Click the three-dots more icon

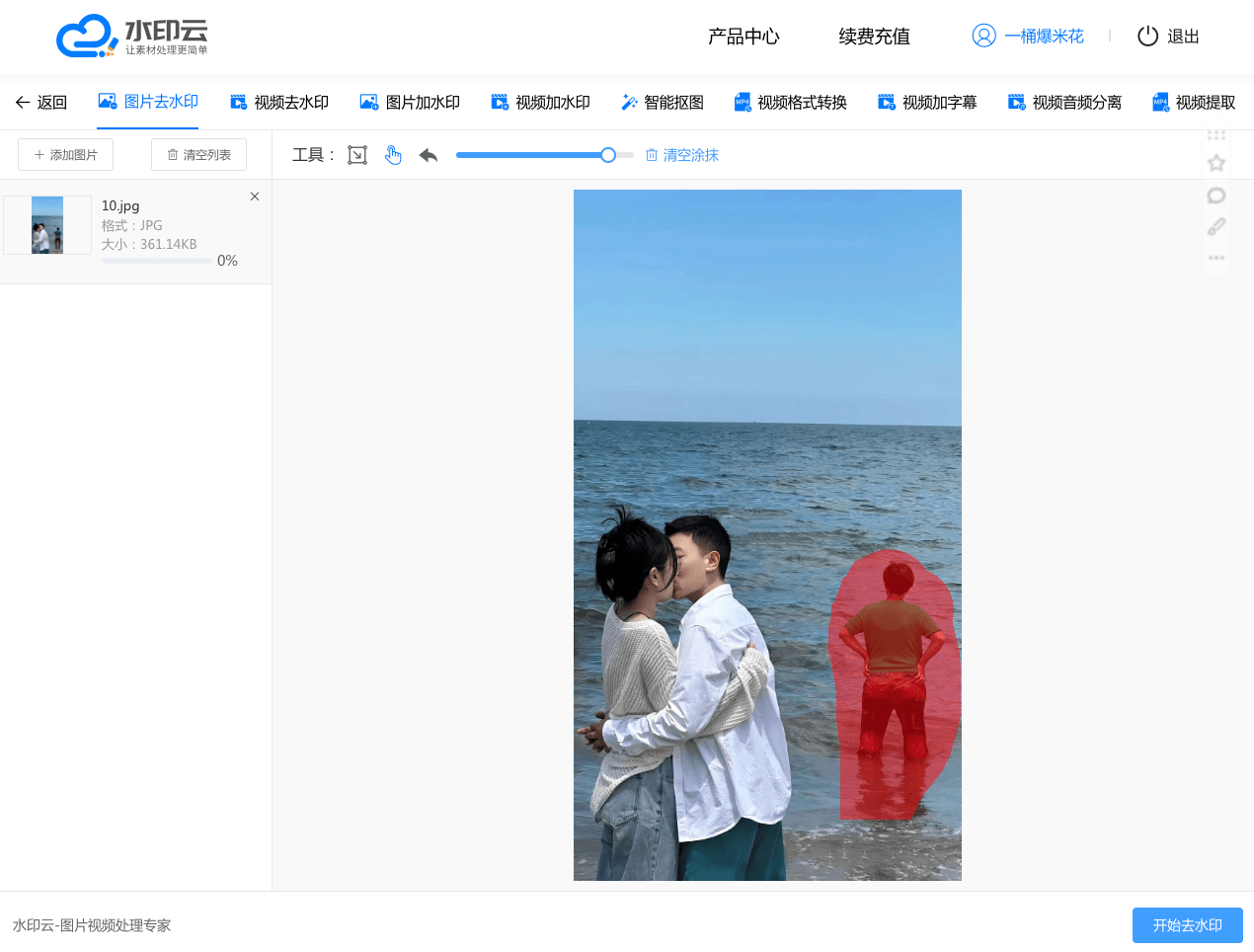pos(1216,258)
